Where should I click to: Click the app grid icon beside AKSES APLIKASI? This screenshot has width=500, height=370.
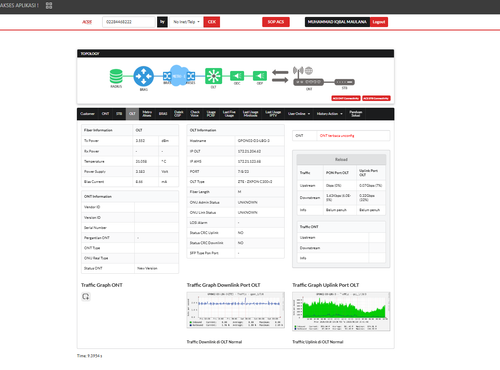coord(49,5)
